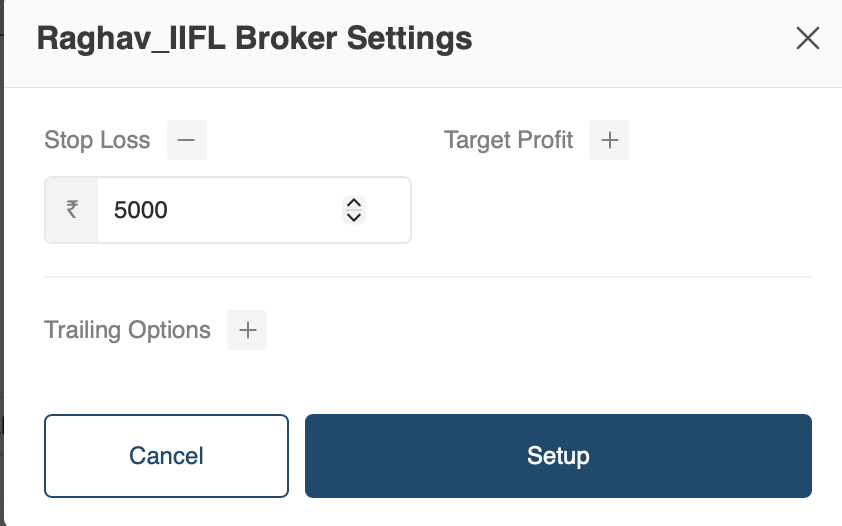Click the rupee currency symbol prefix
Screen dimensions: 842x526
tap(72, 210)
